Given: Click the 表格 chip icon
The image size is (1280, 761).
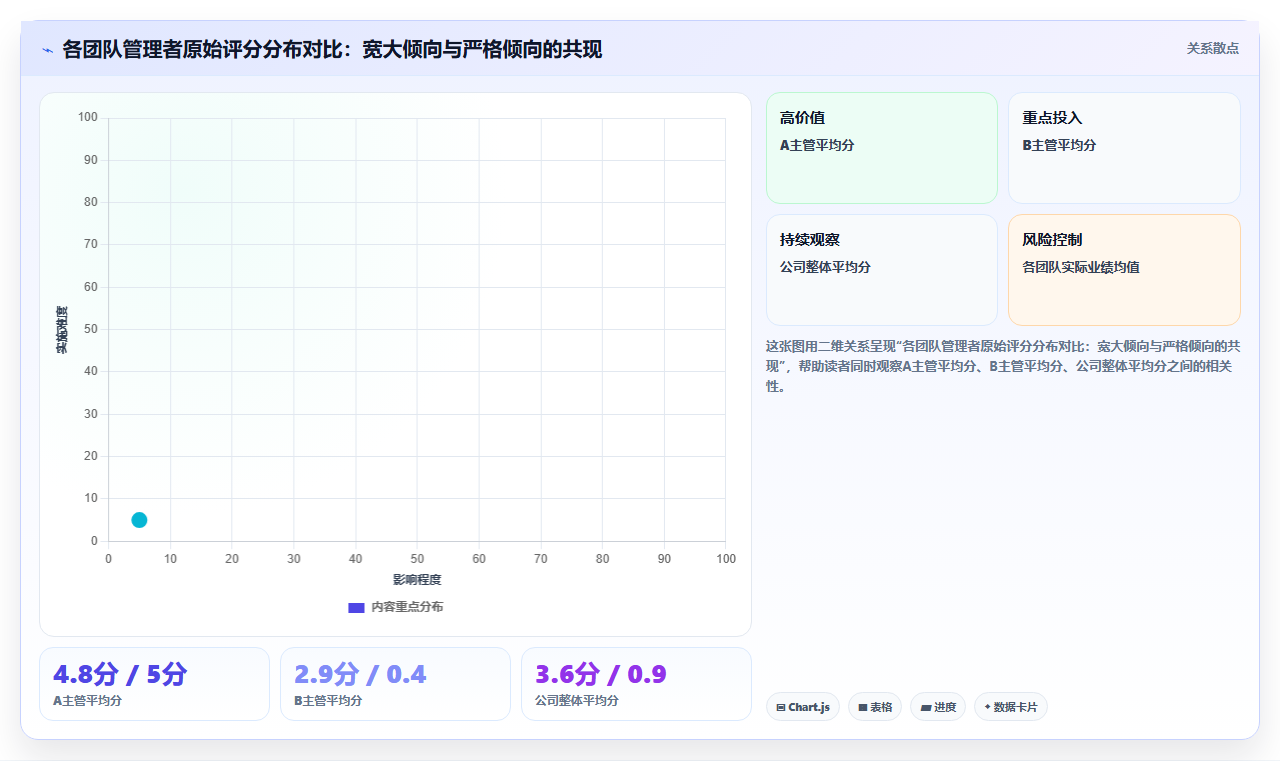Looking at the screenshot, I should pyautogui.click(x=863, y=708).
